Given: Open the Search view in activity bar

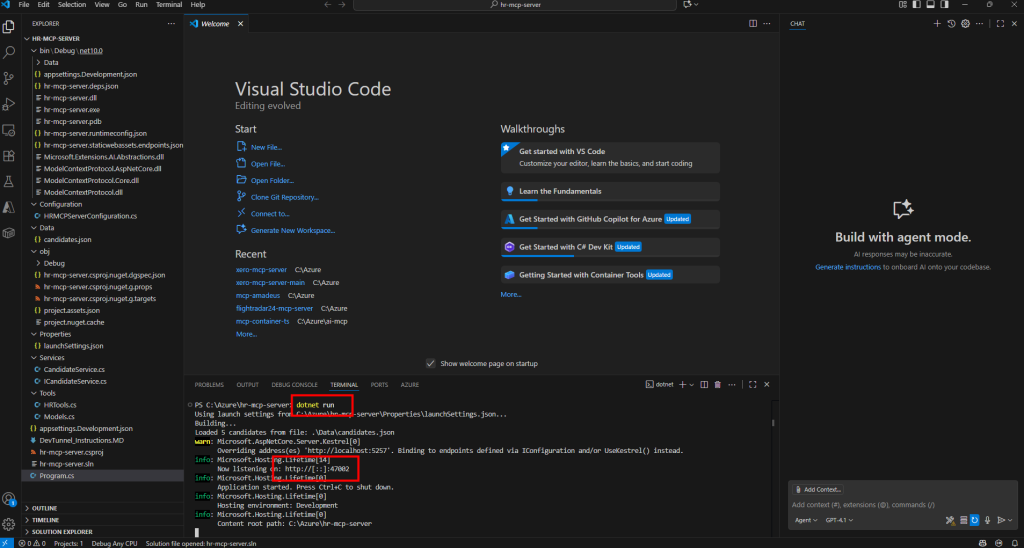Looking at the screenshot, I should (9, 52).
